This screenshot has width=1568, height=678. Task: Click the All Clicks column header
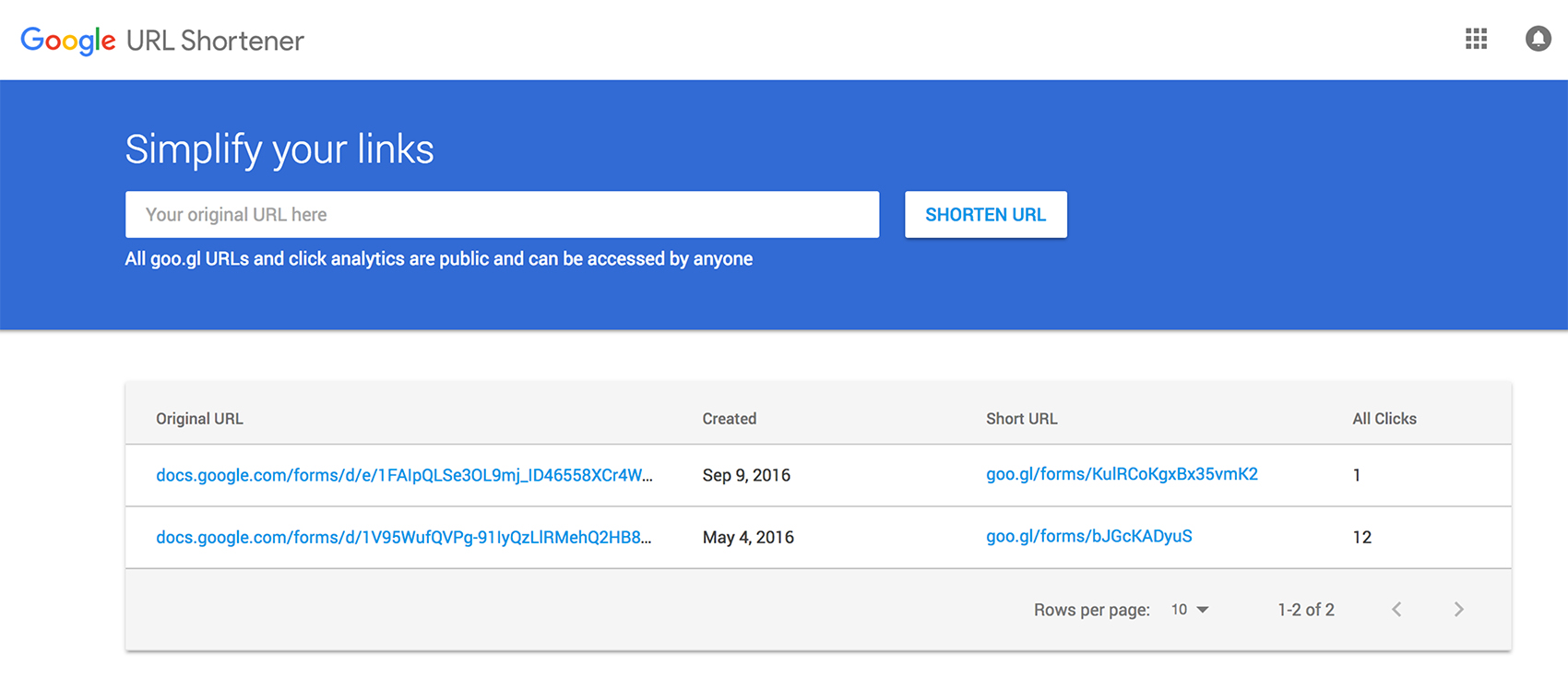[x=1384, y=419]
